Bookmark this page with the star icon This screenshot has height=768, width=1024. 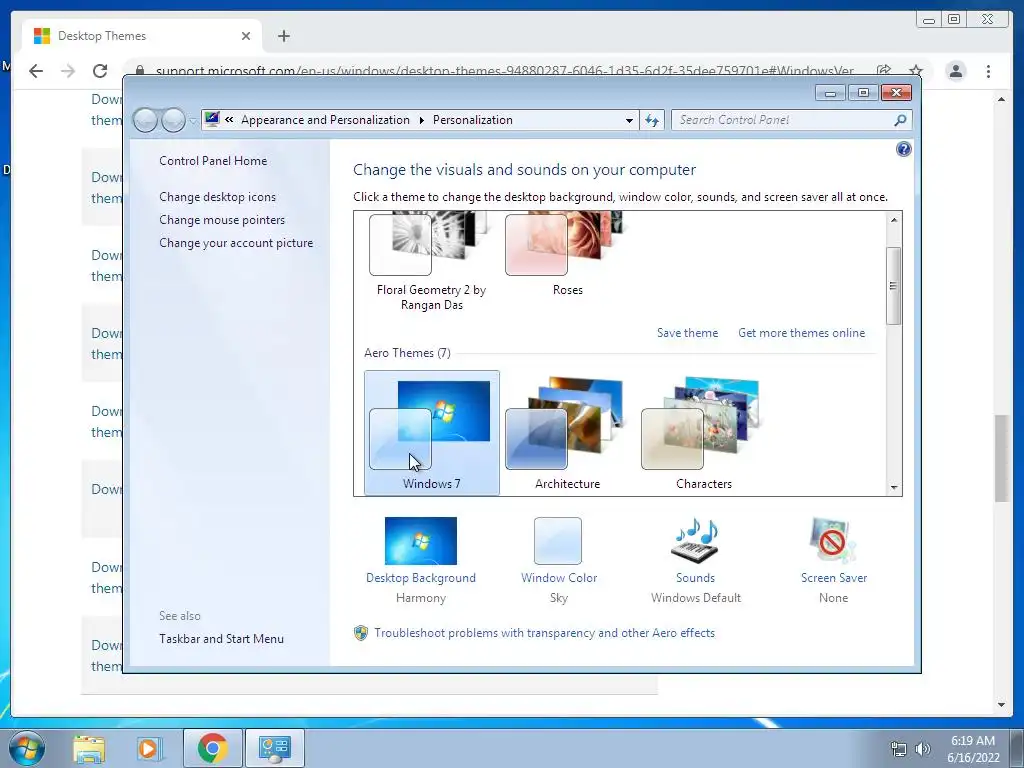tap(916, 71)
